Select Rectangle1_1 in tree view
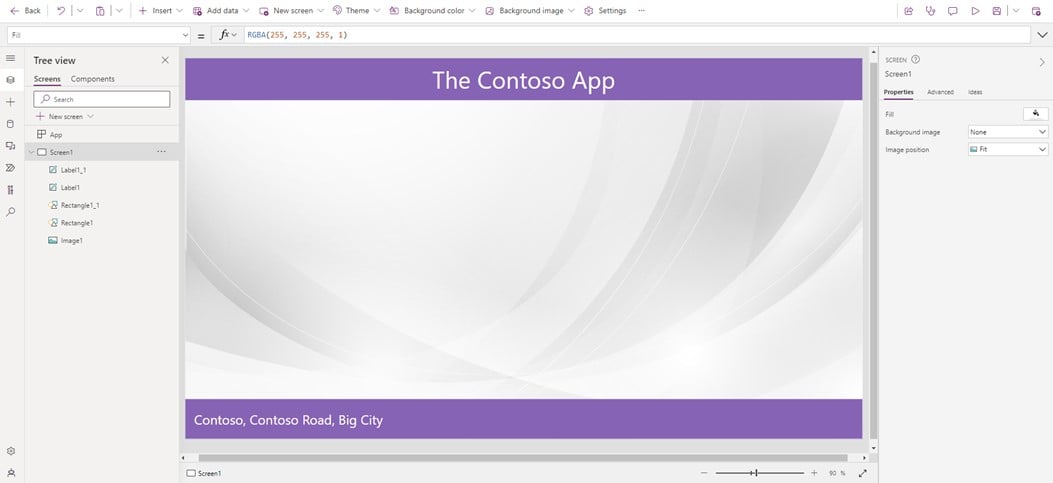This screenshot has height=483, width=1053. tap(79, 205)
